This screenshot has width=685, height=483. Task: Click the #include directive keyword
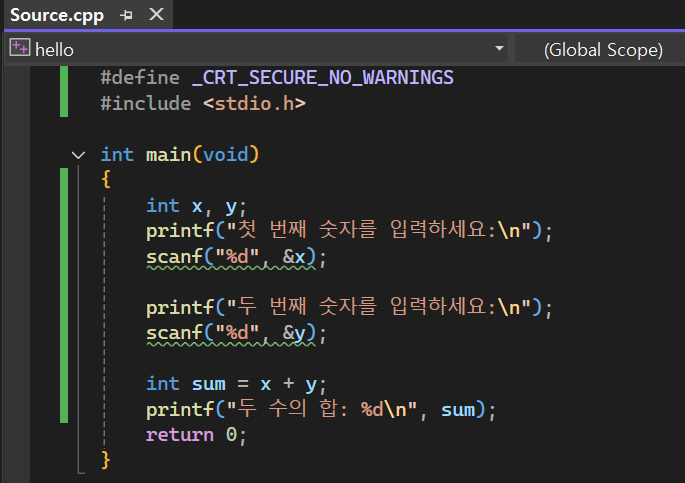(145, 104)
